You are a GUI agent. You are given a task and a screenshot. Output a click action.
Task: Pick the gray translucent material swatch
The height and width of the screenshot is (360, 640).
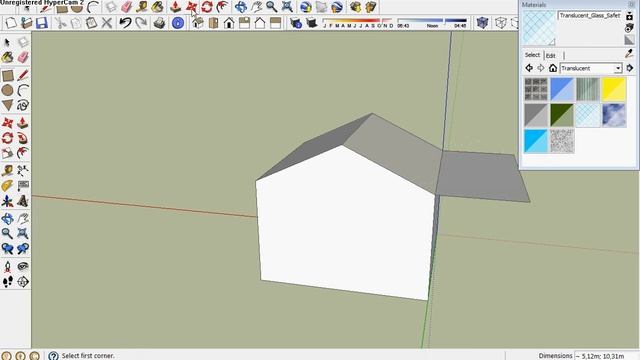pos(536,115)
